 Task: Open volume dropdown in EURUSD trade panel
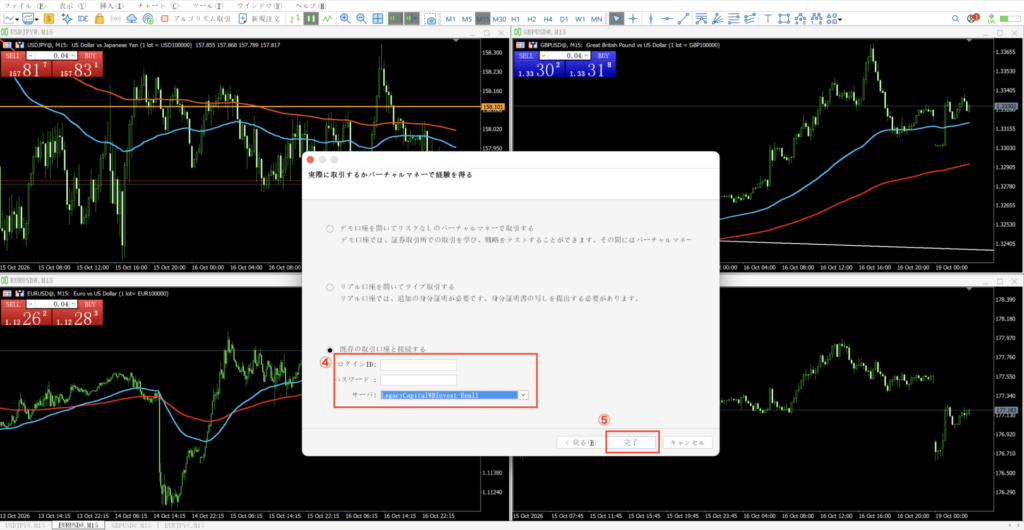pyautogui.click(x=29, y=305)
